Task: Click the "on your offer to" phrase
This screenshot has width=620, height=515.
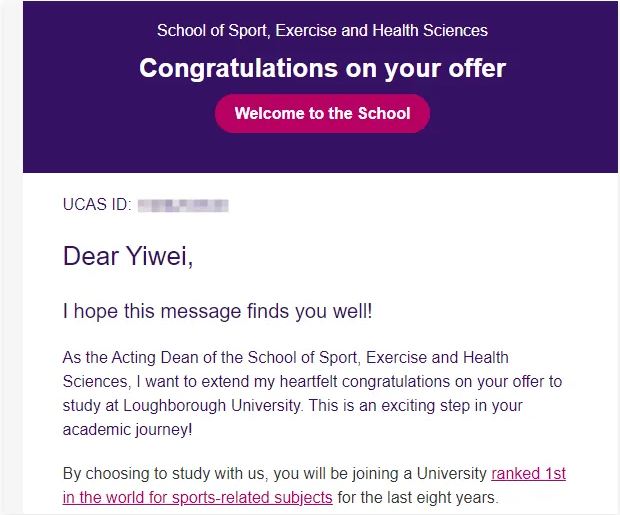Action: pos(508,382)
